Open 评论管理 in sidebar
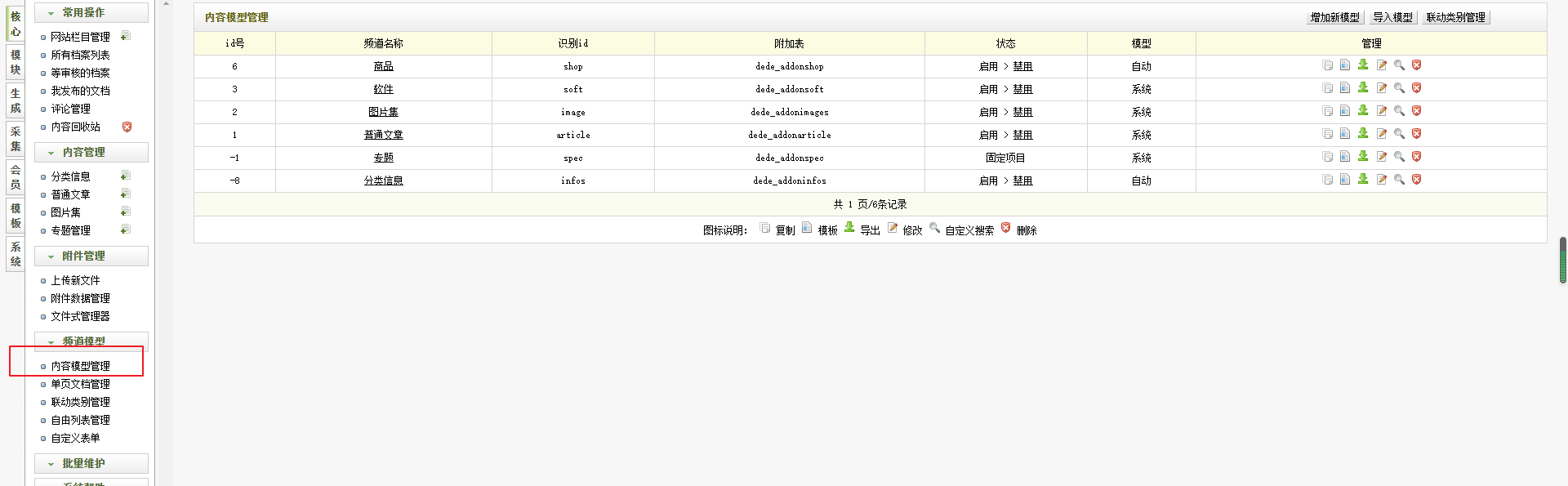The height and width of the screenshot is (486, 1568). click(70, 109)
